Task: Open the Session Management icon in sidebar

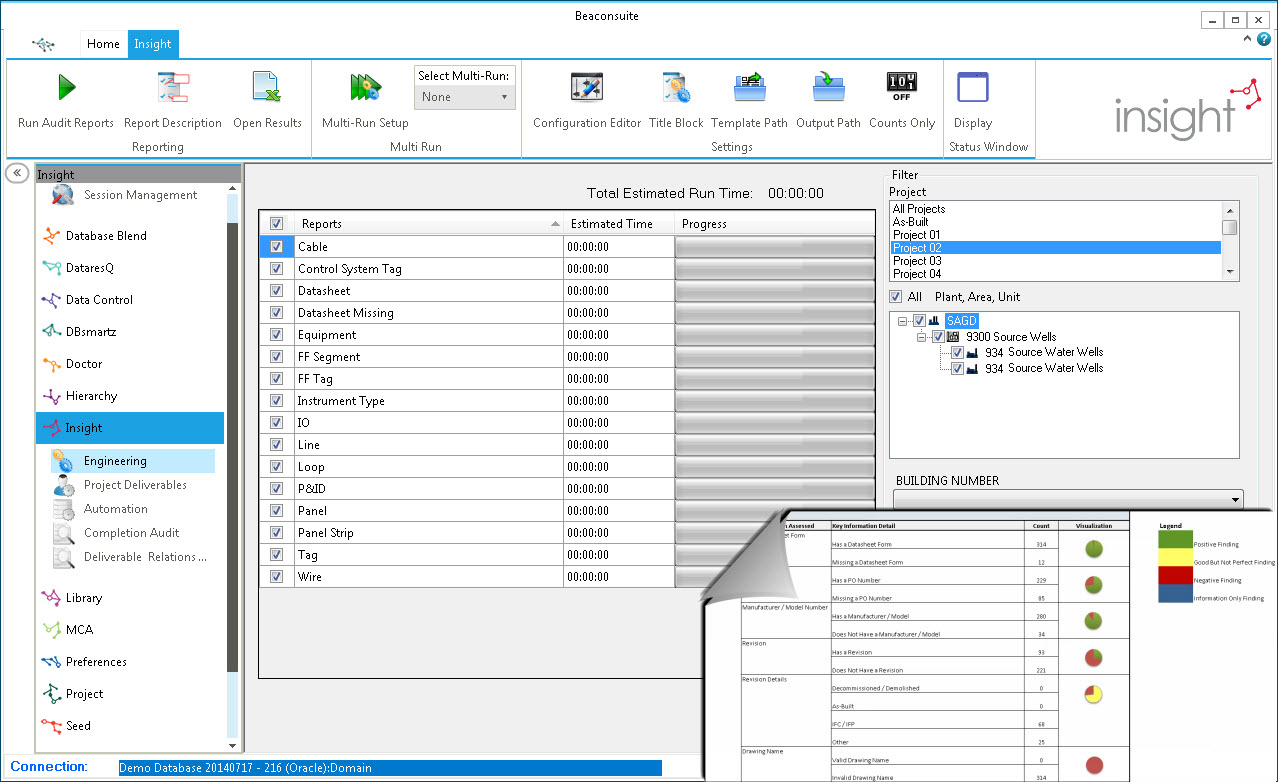Action: [63, 195]
